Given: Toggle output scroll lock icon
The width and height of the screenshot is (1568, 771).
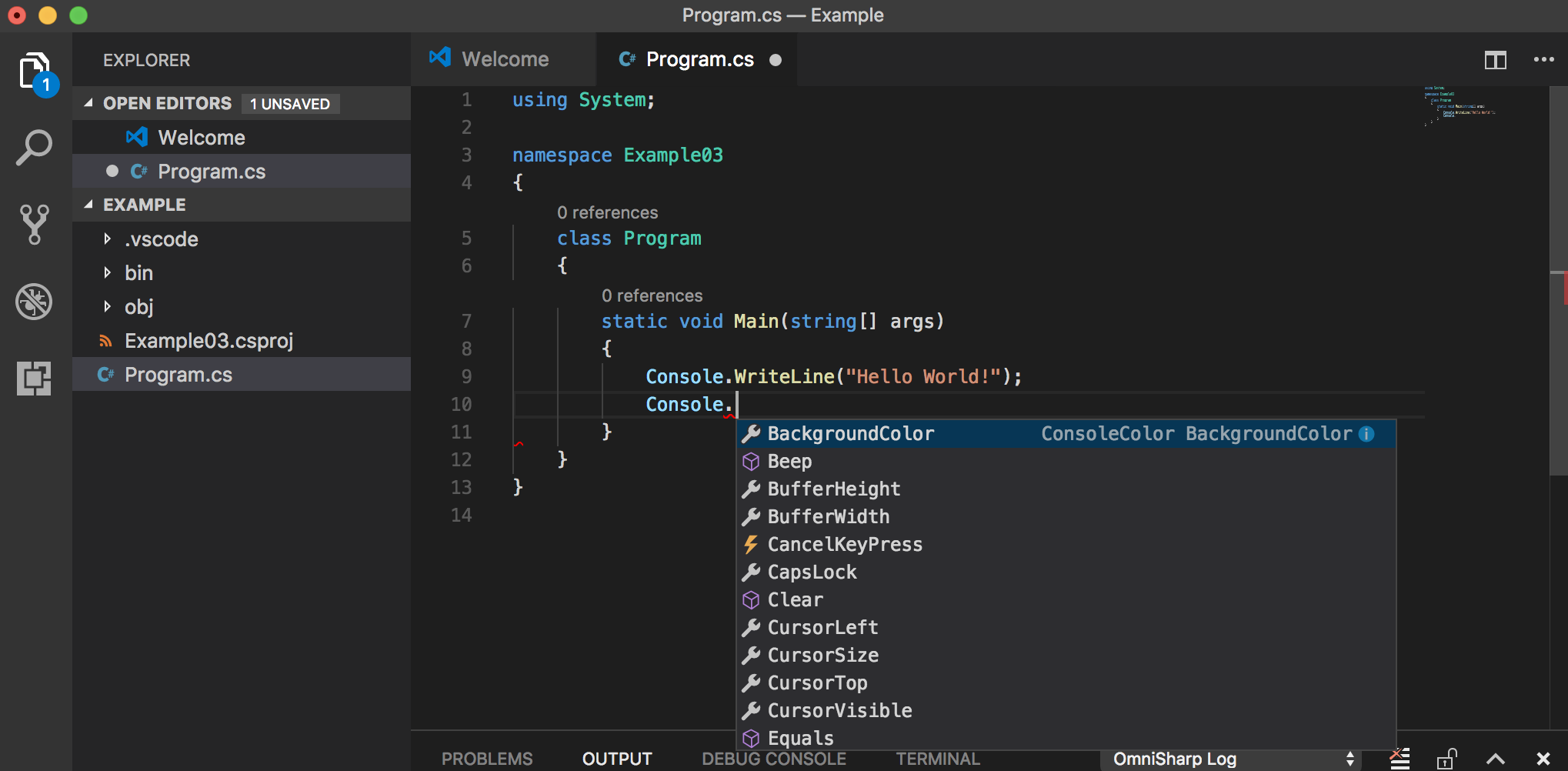Looking at the screenshot, I should click(x=1447, y=759).
